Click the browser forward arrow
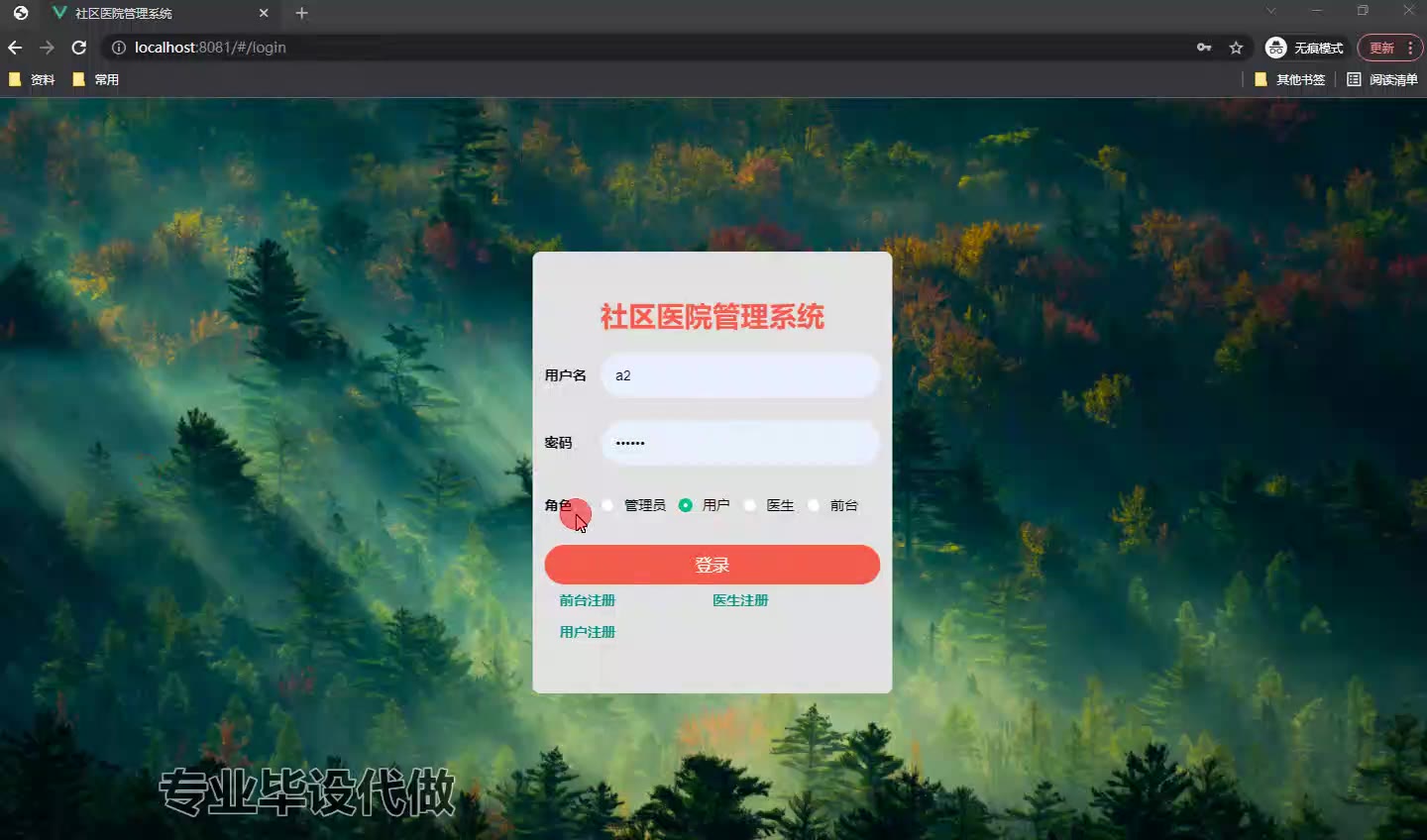Screen dimensions: 1427x840 coord(47,48)
